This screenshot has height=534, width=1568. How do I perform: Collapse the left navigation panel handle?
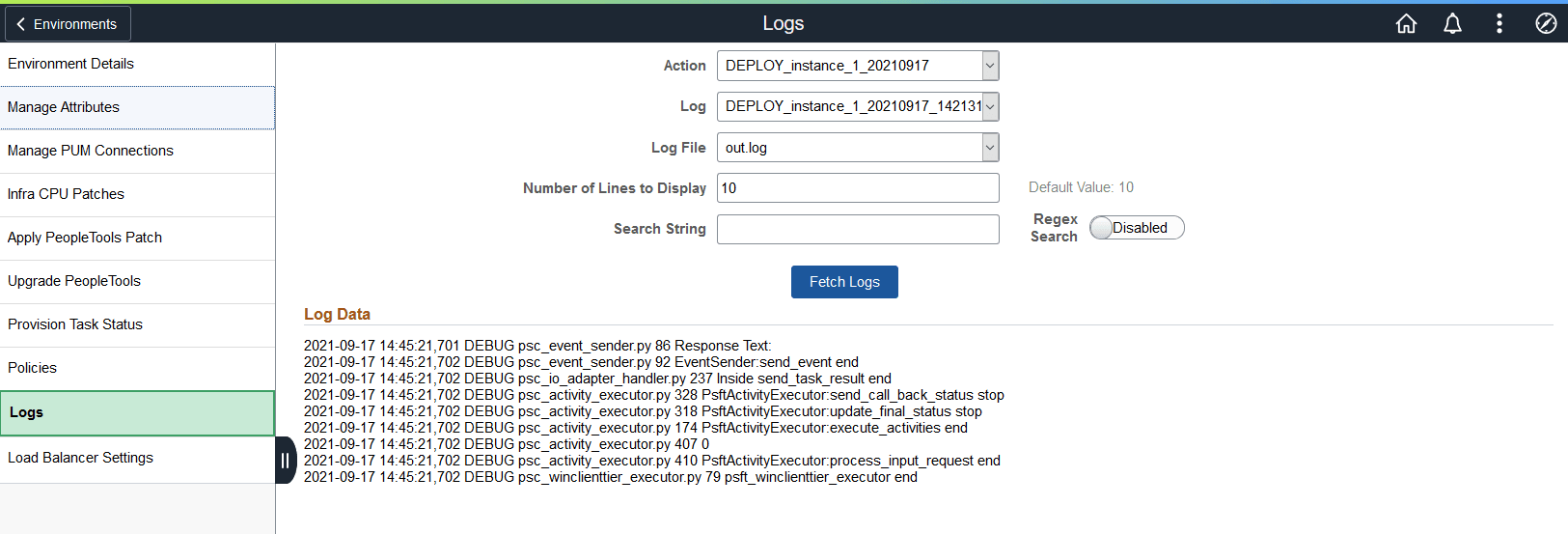(285, 461)
